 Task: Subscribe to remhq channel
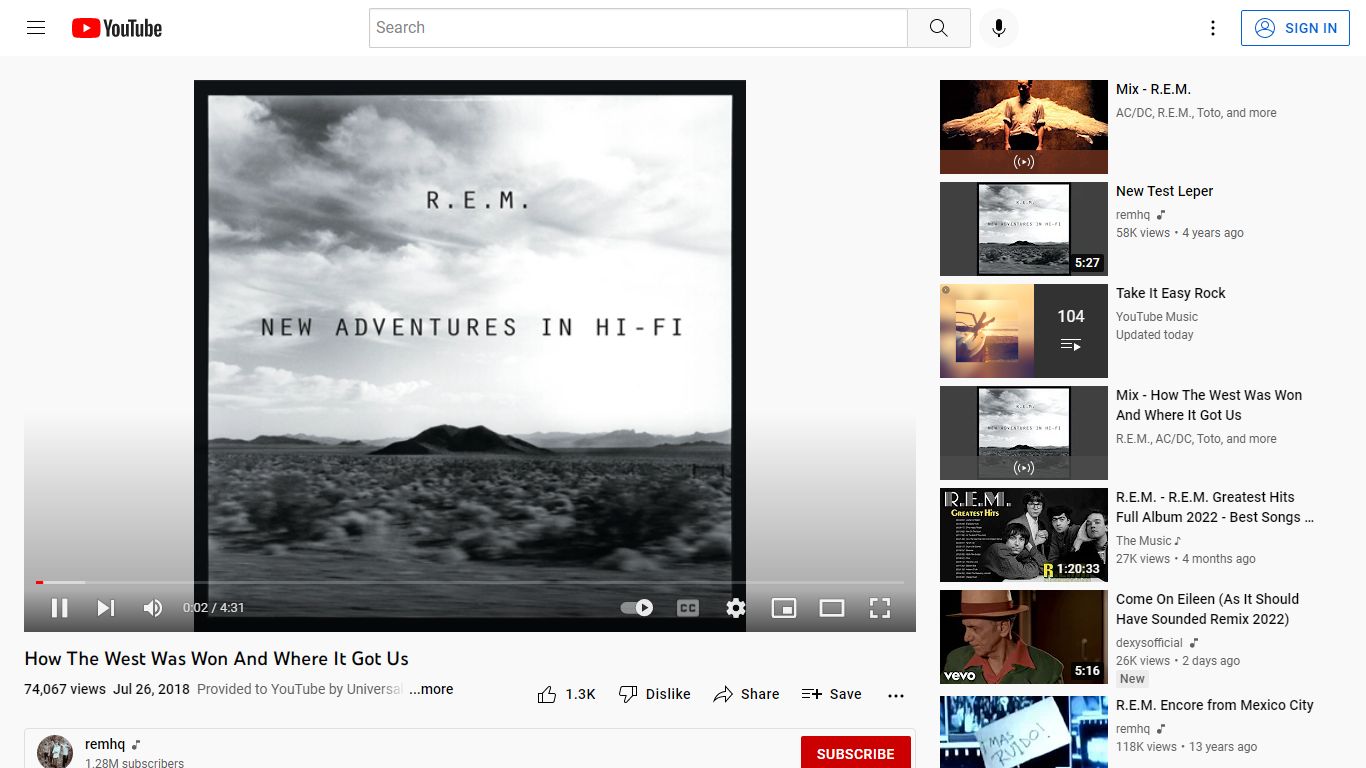coord(856,754)
